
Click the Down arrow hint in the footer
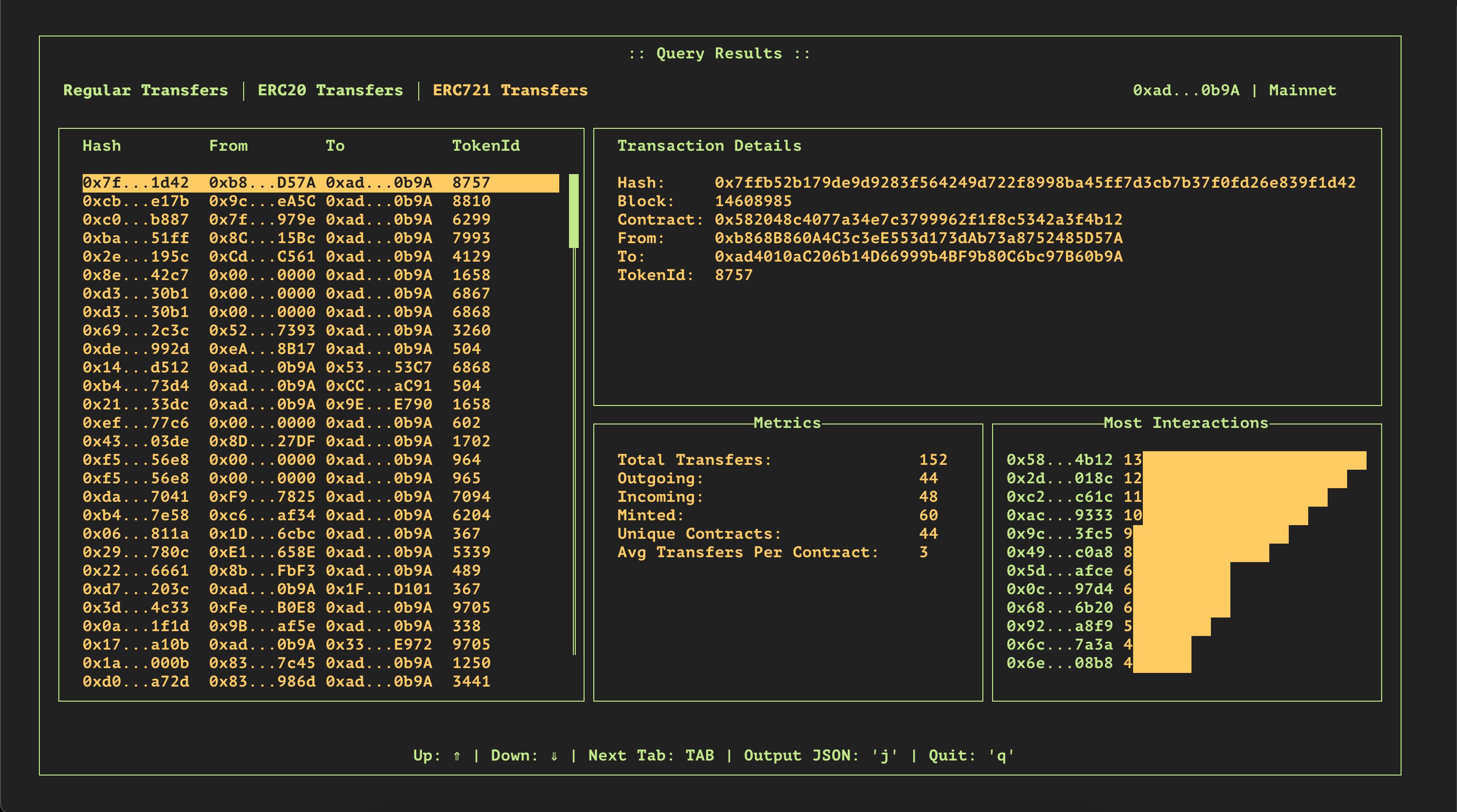524,756
